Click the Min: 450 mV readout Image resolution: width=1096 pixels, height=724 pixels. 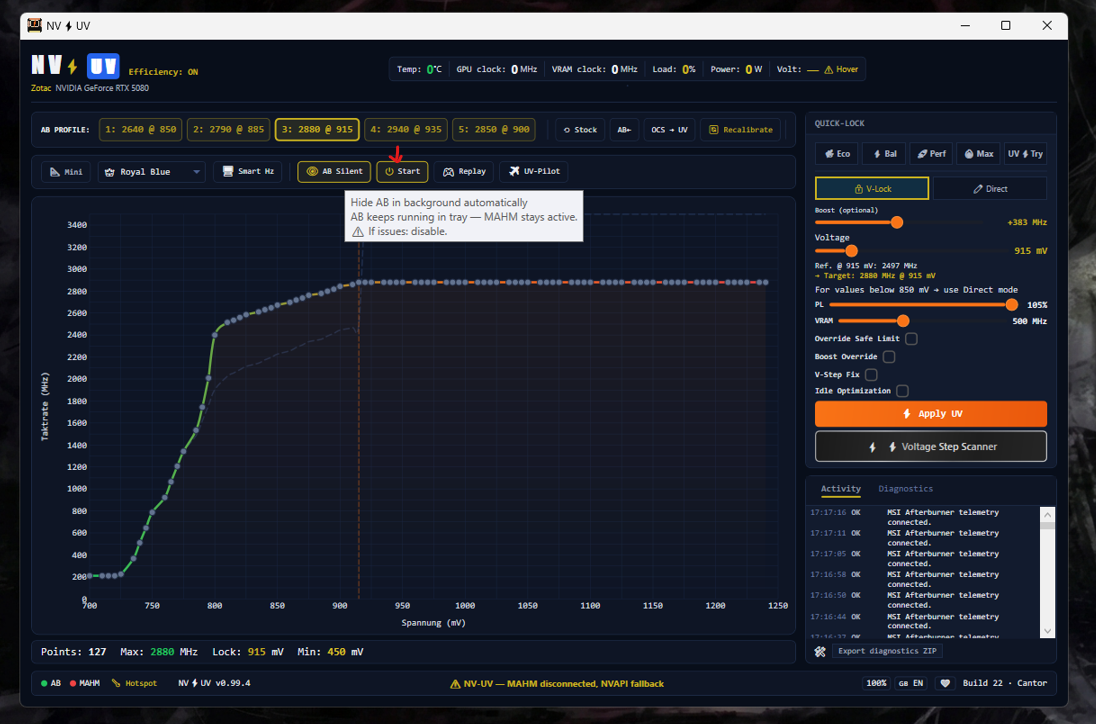[x=330, y=652]
